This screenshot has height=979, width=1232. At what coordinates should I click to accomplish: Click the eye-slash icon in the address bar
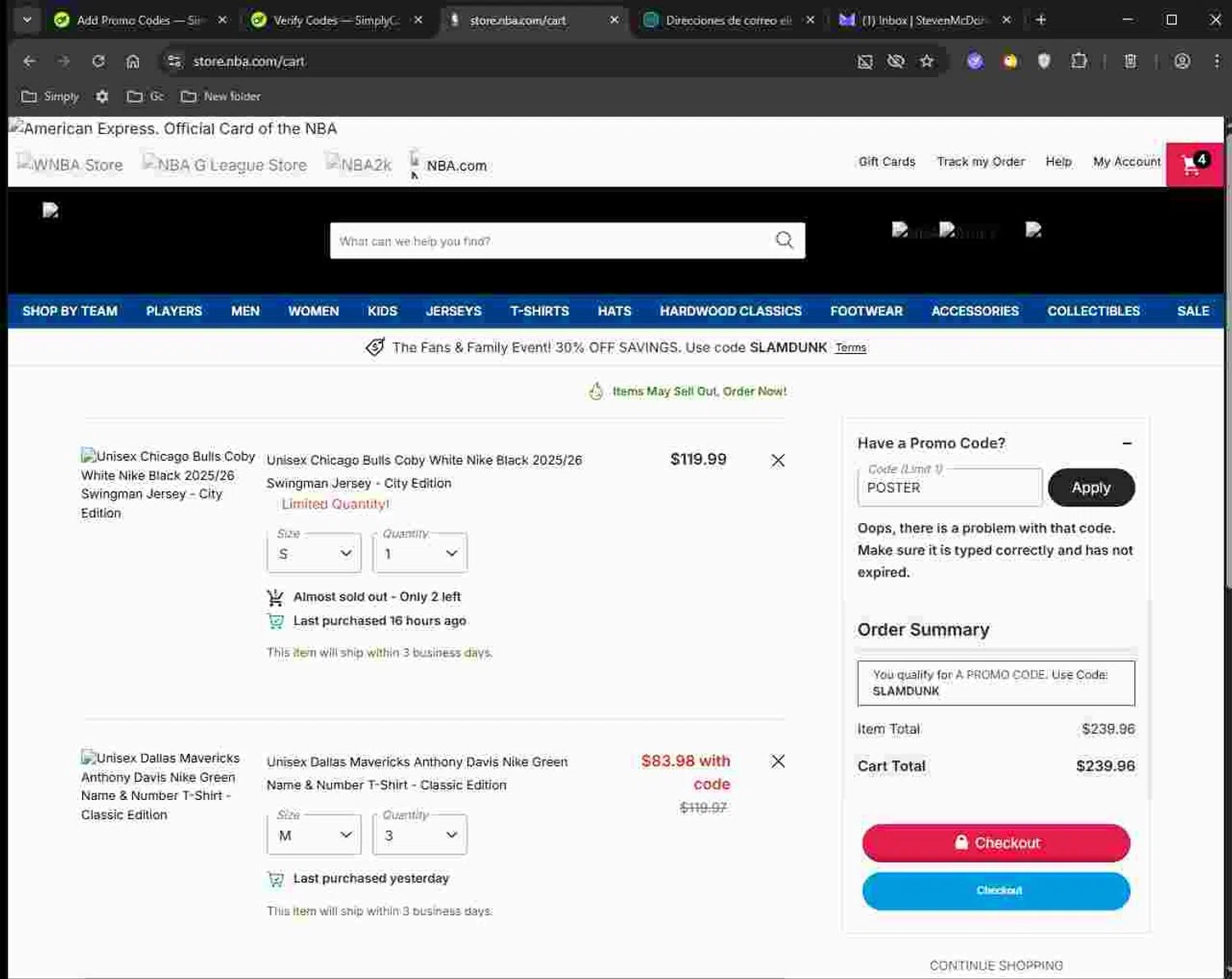coord(895,61)
